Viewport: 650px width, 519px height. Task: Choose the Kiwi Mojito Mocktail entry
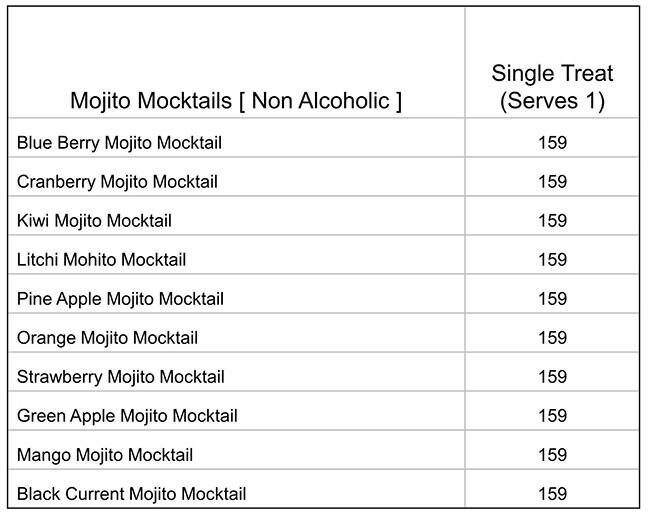[x=94, y=221]
